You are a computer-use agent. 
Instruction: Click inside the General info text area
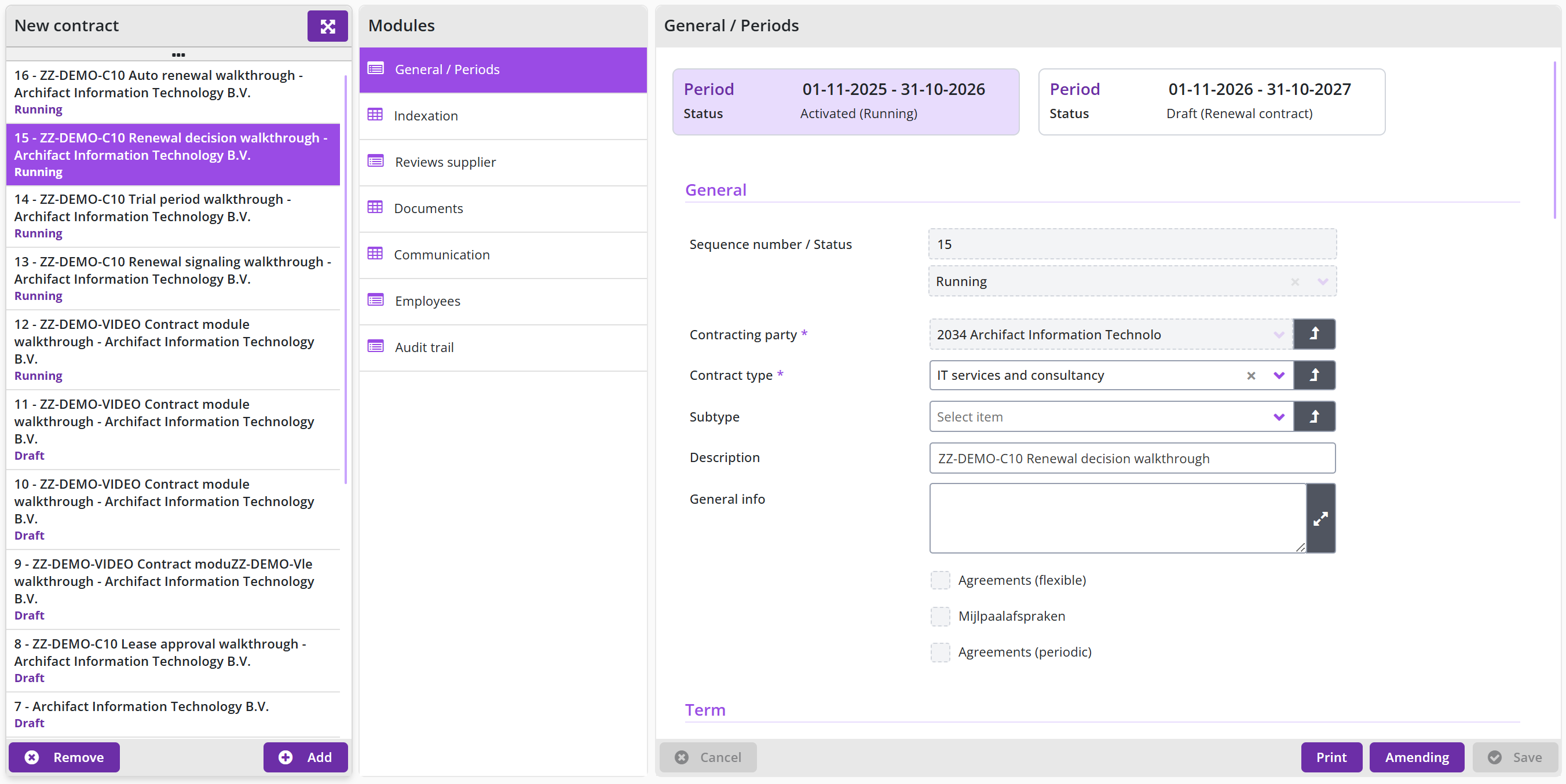click(x=1117, y=518)
